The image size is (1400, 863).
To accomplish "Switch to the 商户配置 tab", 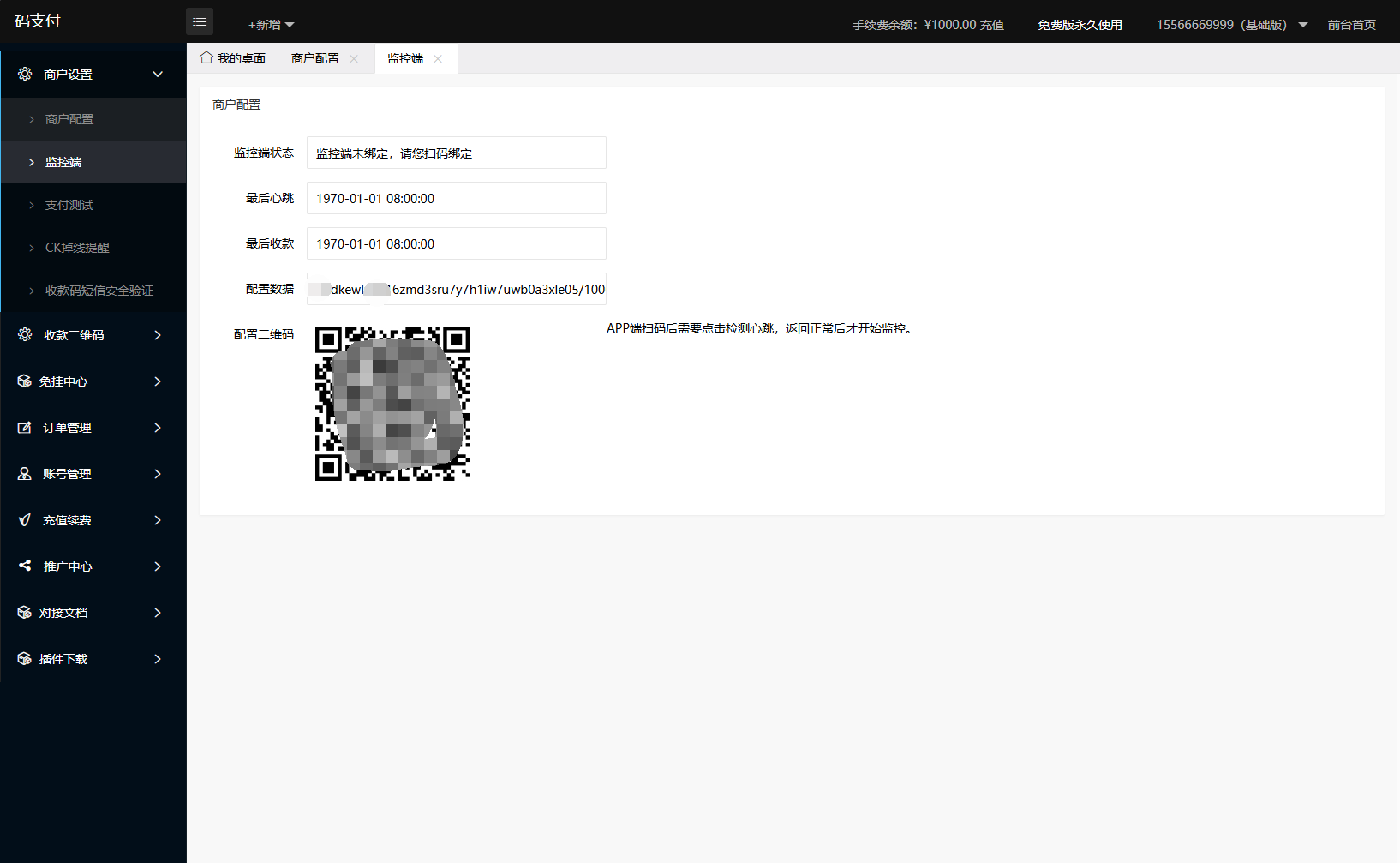I will pos(315,58).
